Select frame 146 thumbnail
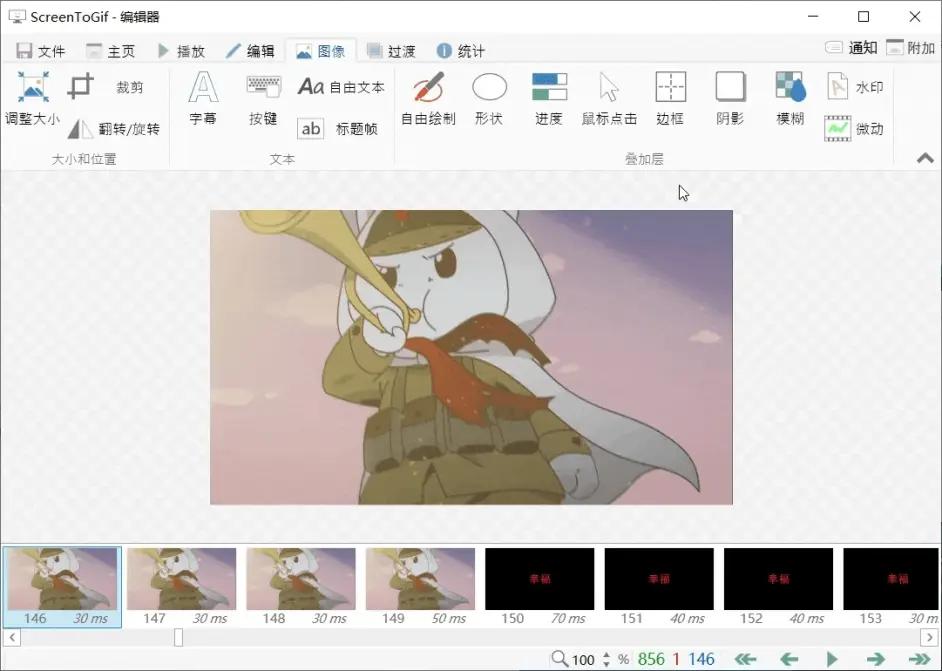 tap(62, 587)
